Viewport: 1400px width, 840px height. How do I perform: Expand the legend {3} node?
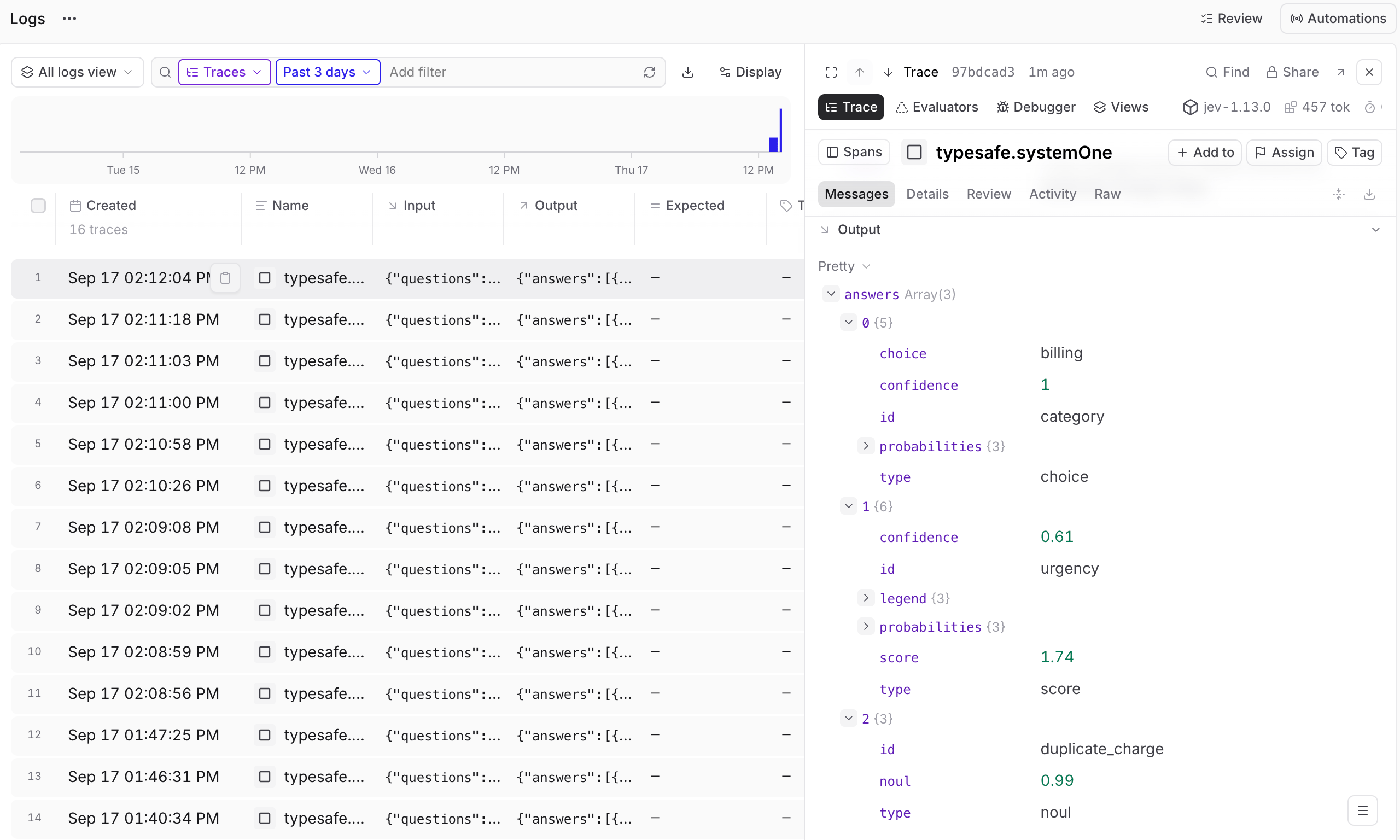click(x=866, y=598)
